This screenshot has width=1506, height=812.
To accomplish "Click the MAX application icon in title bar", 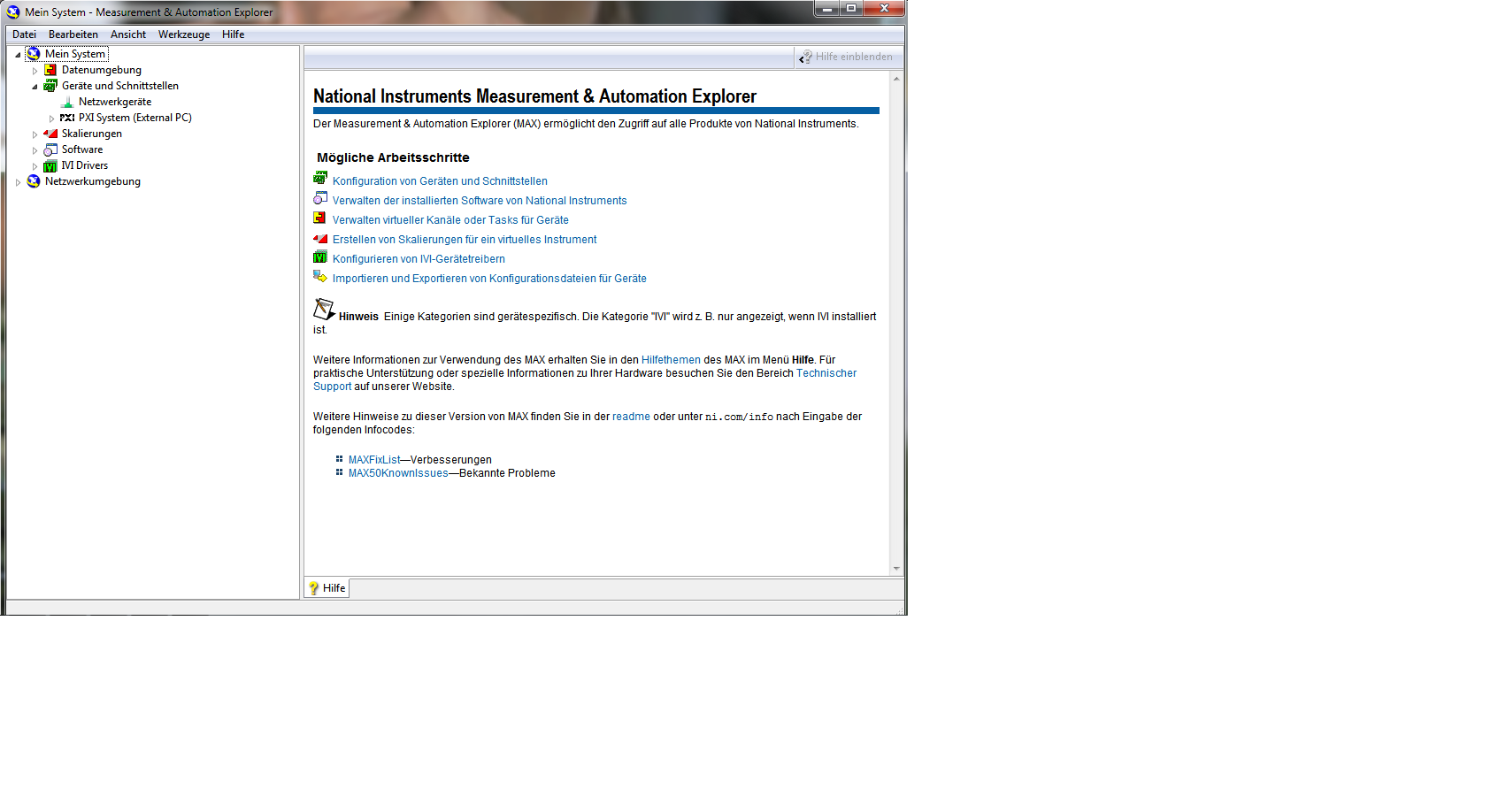I will point(13,12).
